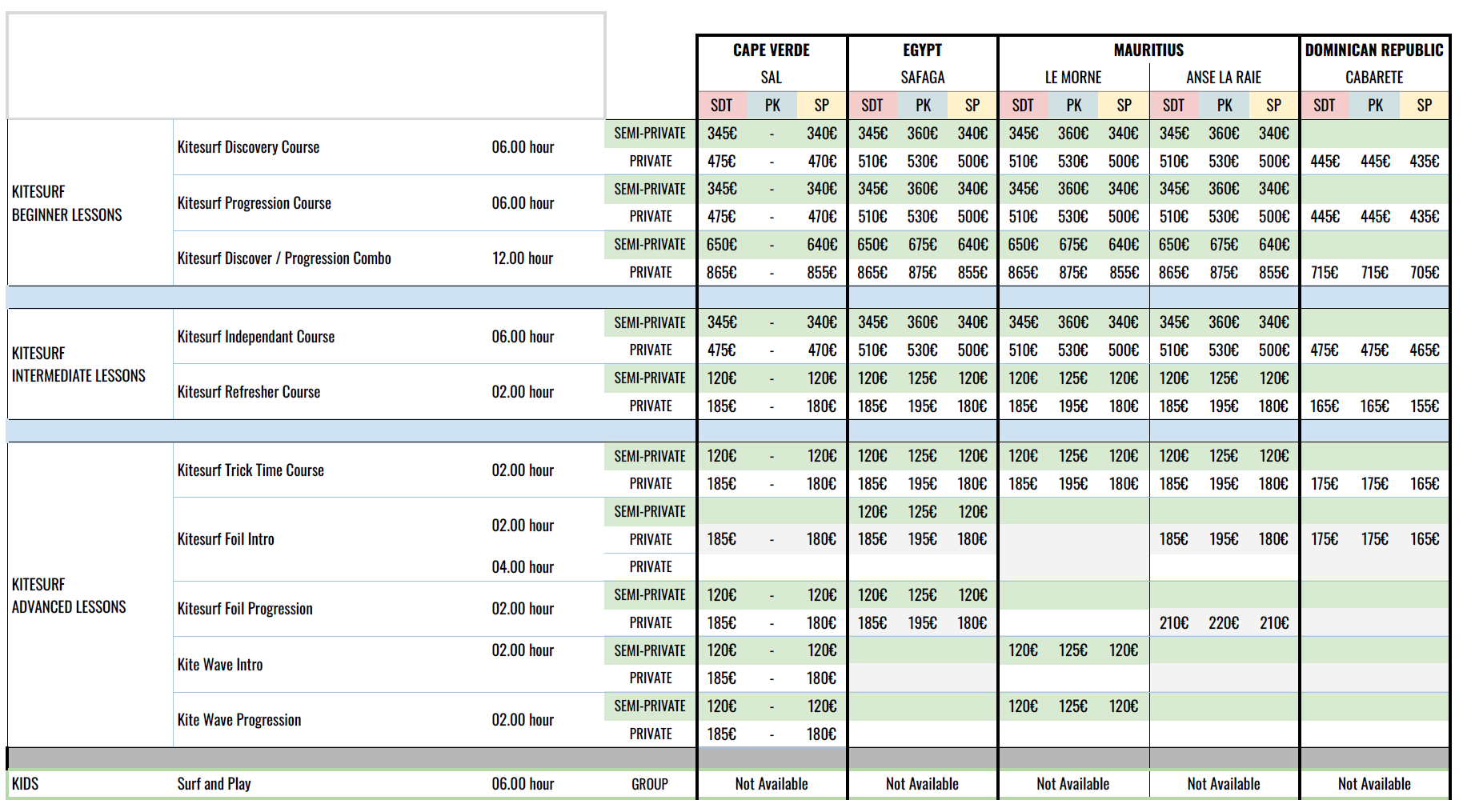Select the Kitesurf Foil Intro label
1467x812 pixels.
coord(226,539)
